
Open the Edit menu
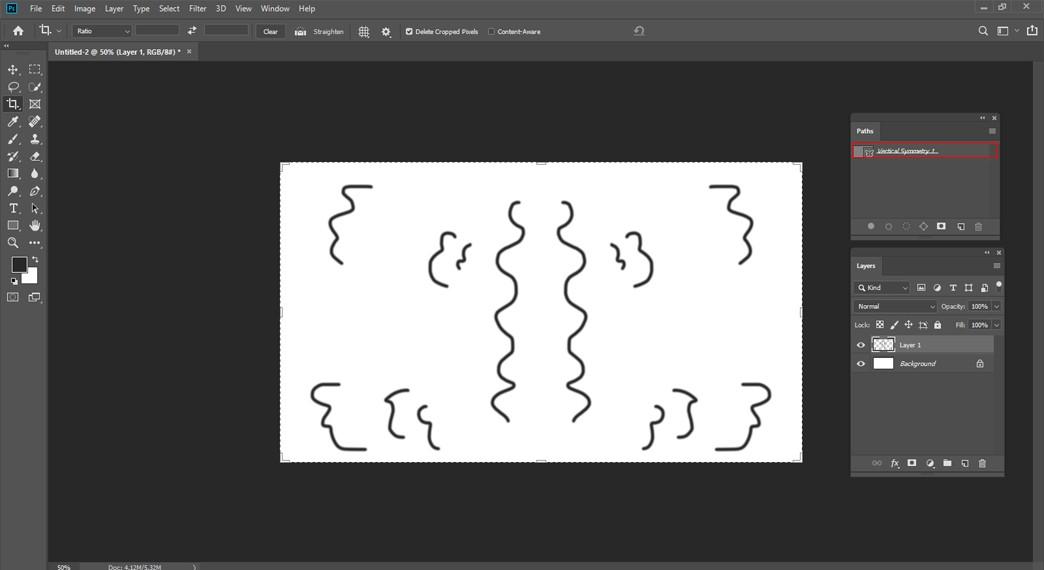(x=58, y=9)
